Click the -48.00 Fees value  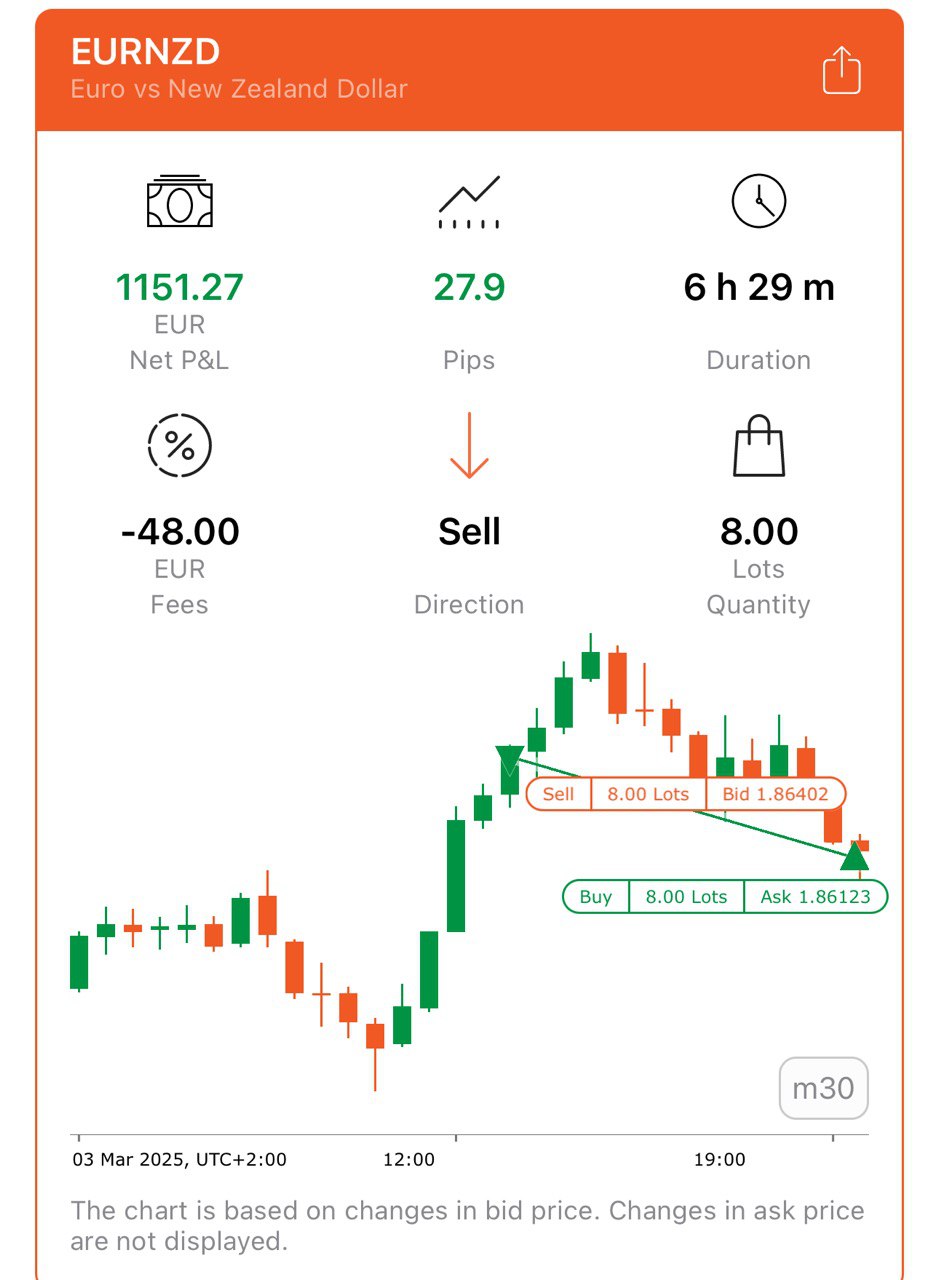pyautogui.click(x=179, y=532)
